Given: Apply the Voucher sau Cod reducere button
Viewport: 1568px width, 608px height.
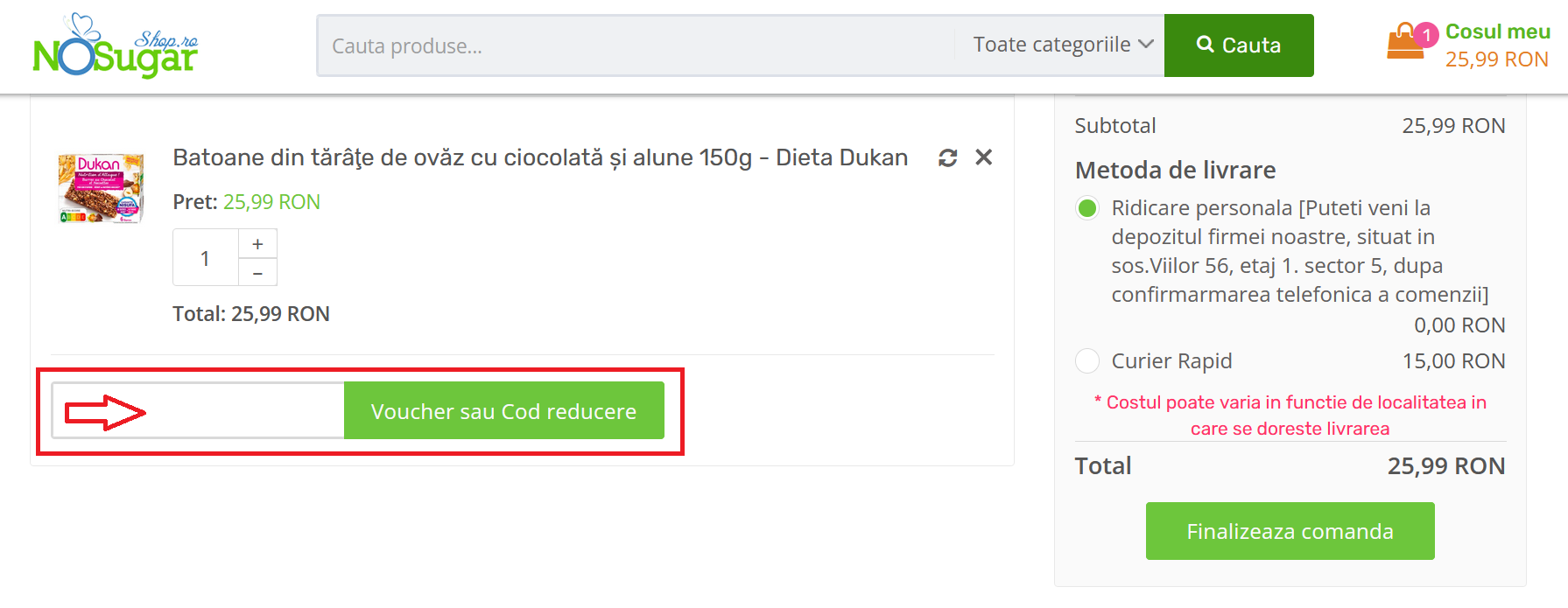Looking at the screenshot, I should (x=503, y=411).
